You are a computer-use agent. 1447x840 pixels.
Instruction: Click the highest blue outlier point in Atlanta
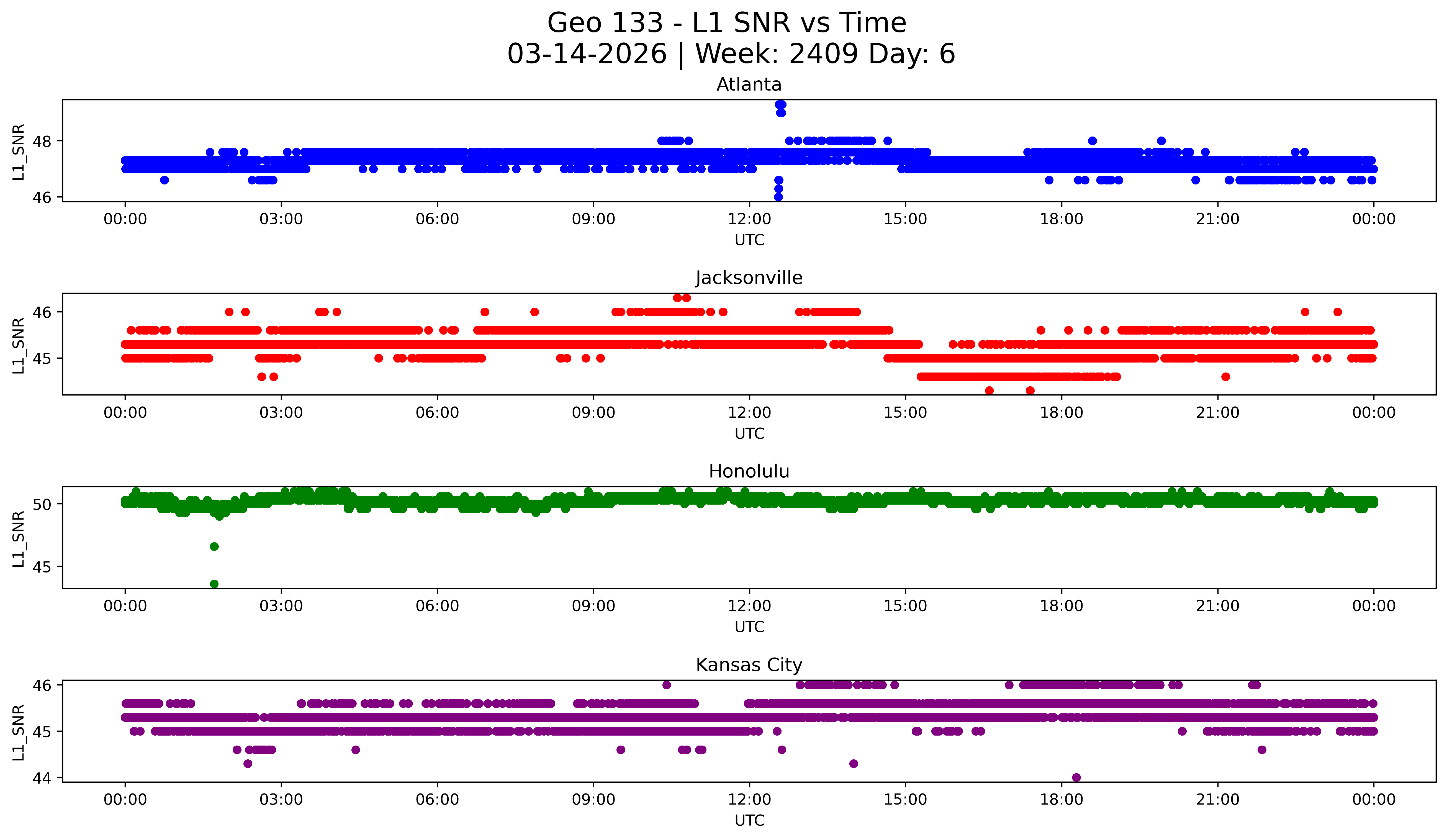coord(780,104)
